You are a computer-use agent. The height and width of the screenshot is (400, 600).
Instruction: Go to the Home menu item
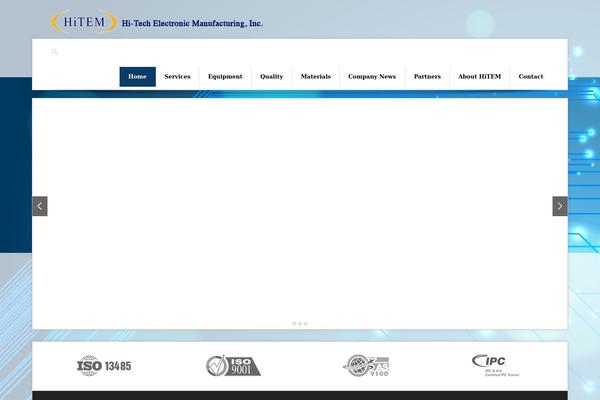coord(137,77)
